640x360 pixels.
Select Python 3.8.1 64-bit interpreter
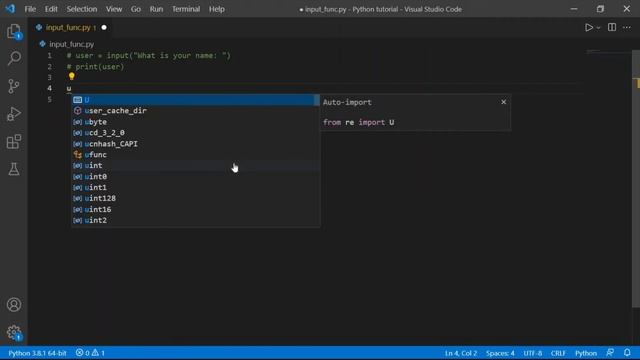pyautogui.click(x=37, y=353)
